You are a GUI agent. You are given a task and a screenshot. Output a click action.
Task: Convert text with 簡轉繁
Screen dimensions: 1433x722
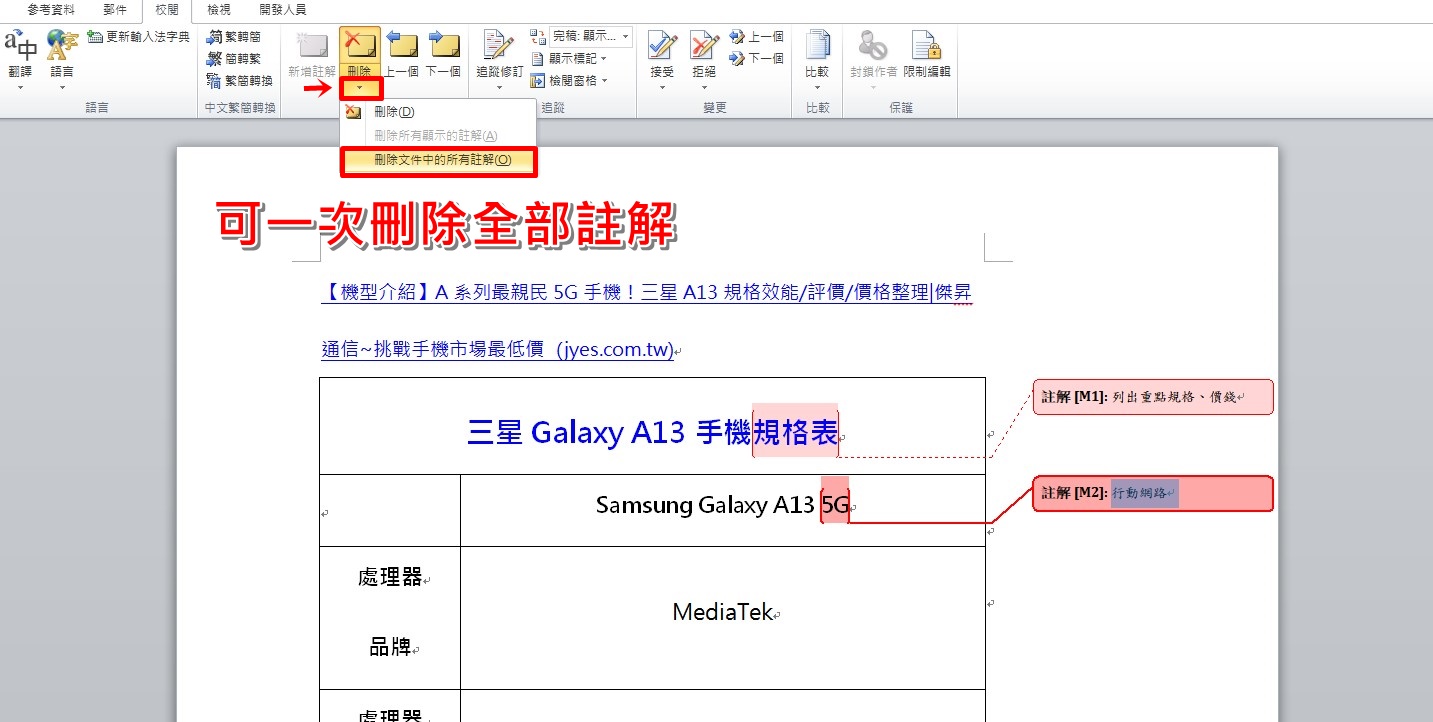pos(234,58)
